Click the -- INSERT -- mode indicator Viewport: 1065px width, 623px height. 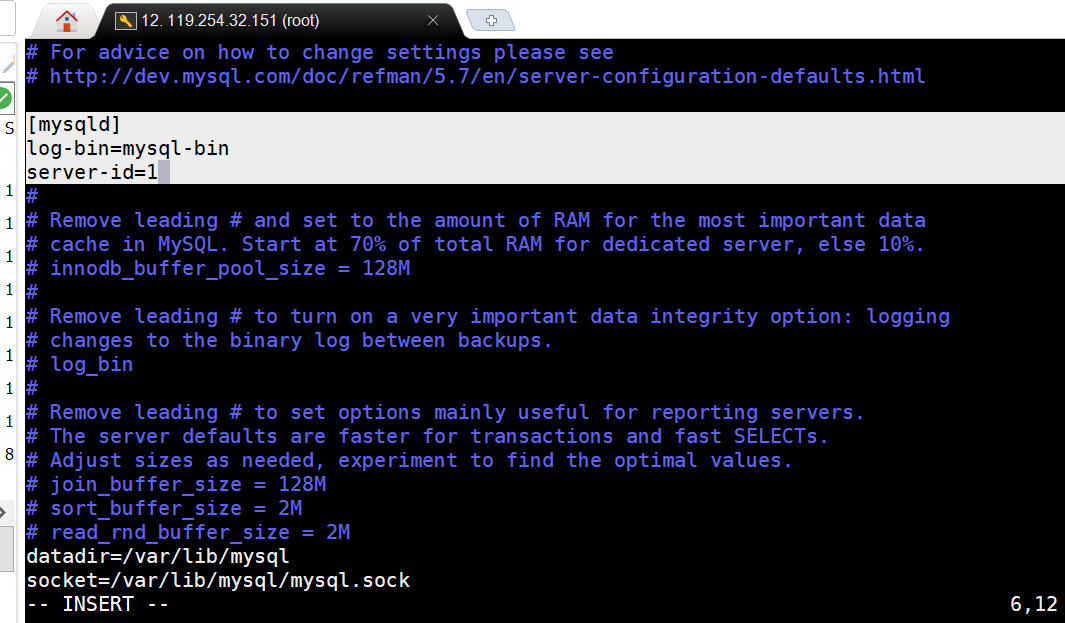pos(98,604)
